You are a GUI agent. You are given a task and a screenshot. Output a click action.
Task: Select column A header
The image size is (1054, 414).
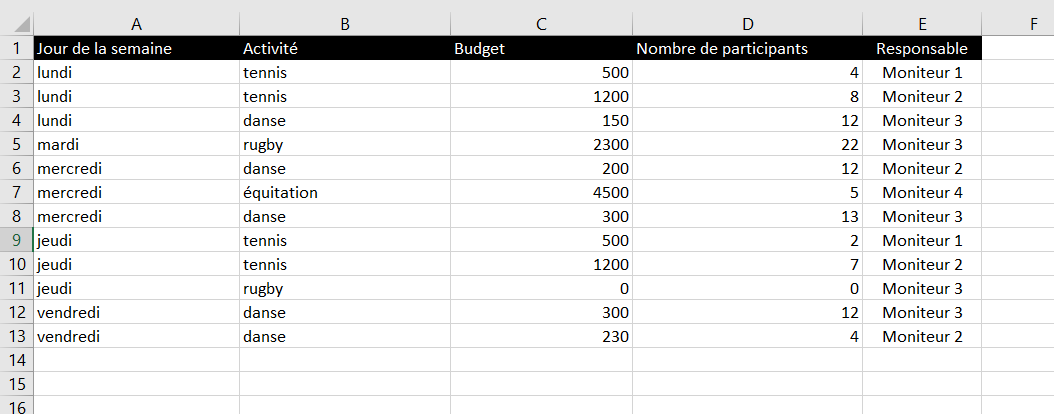pyautogui.click(x=136, y=24)
